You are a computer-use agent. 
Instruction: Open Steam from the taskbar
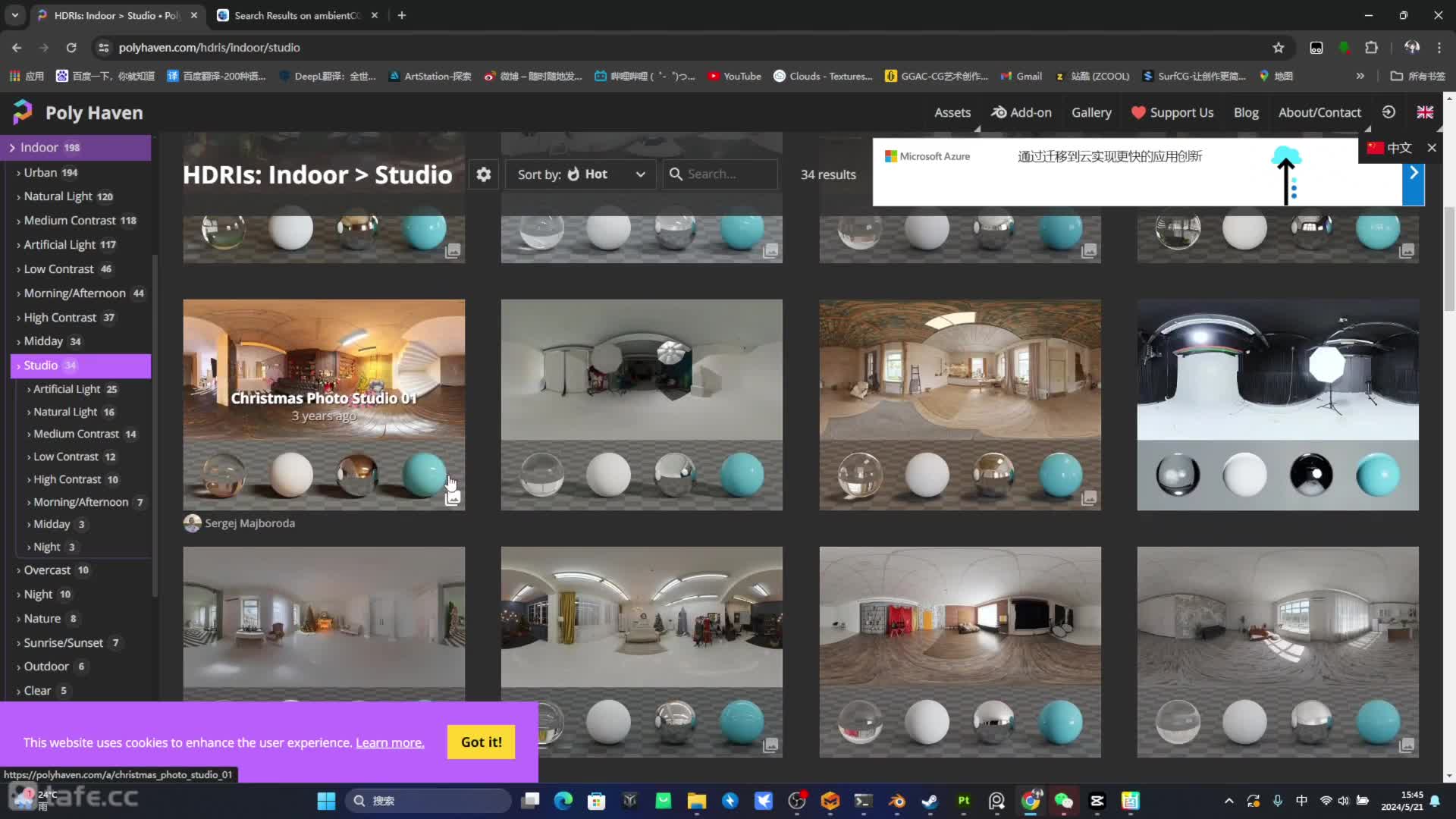click(x=930, y=801)
